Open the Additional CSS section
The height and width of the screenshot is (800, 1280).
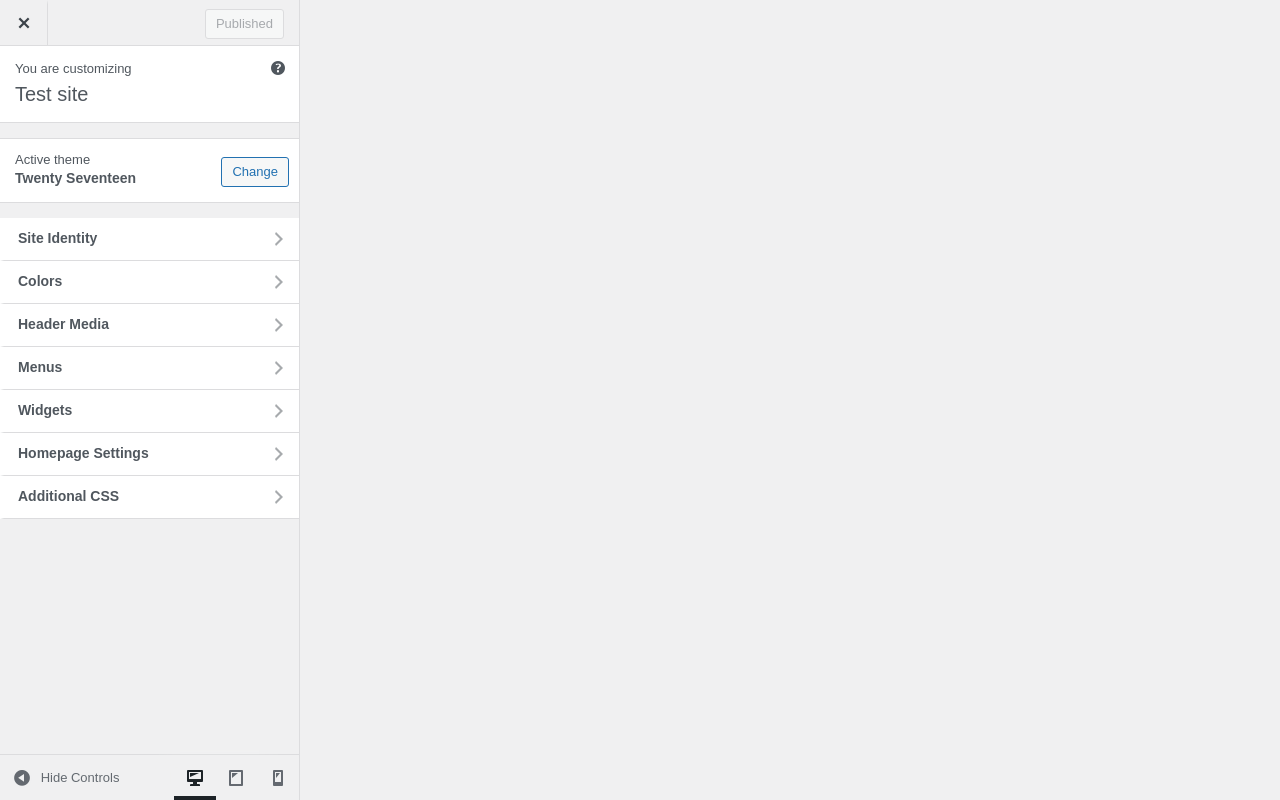150,497
